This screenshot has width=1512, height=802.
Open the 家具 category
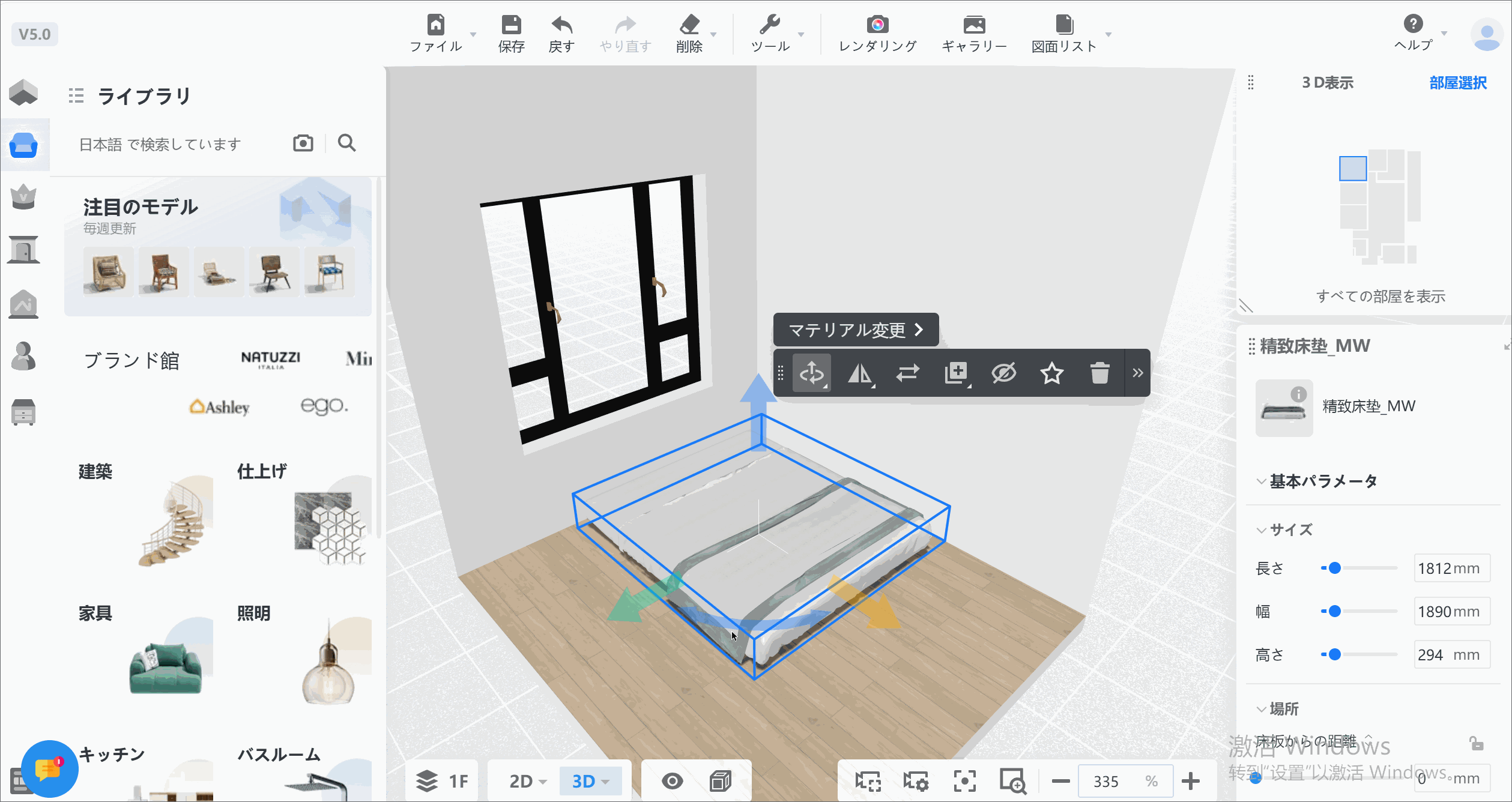146,656
